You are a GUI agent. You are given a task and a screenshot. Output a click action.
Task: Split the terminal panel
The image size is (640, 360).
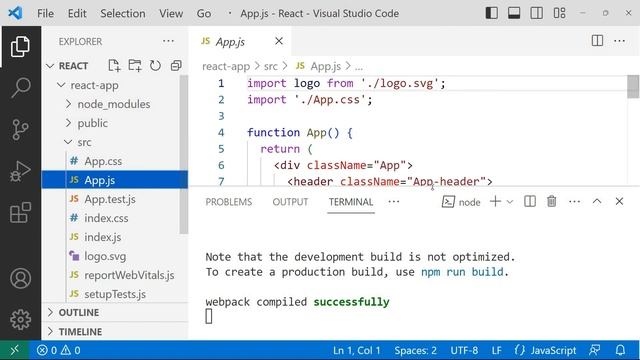[x=530, y=201]
